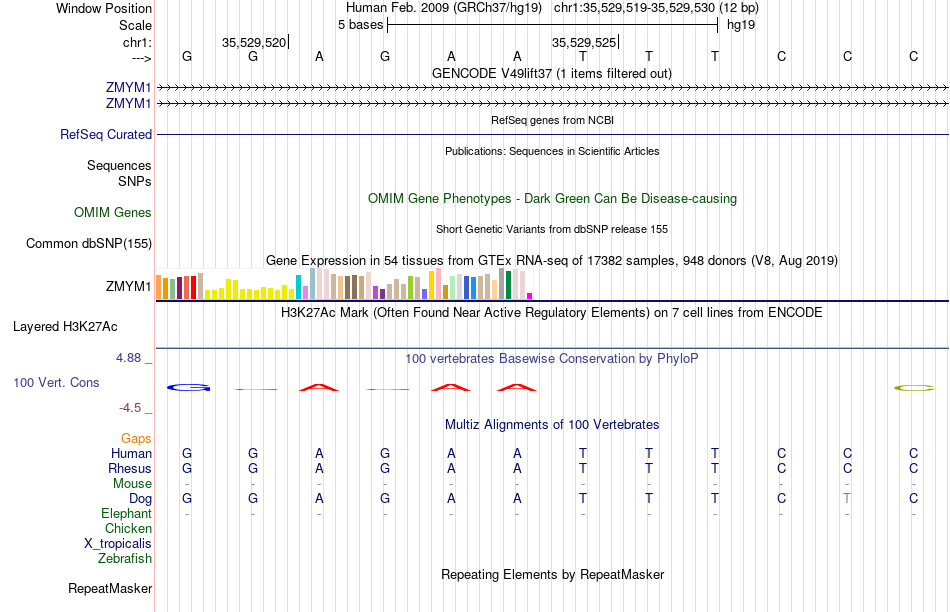Open the GENCODE V49lift37 track title

tap(552, 73)
